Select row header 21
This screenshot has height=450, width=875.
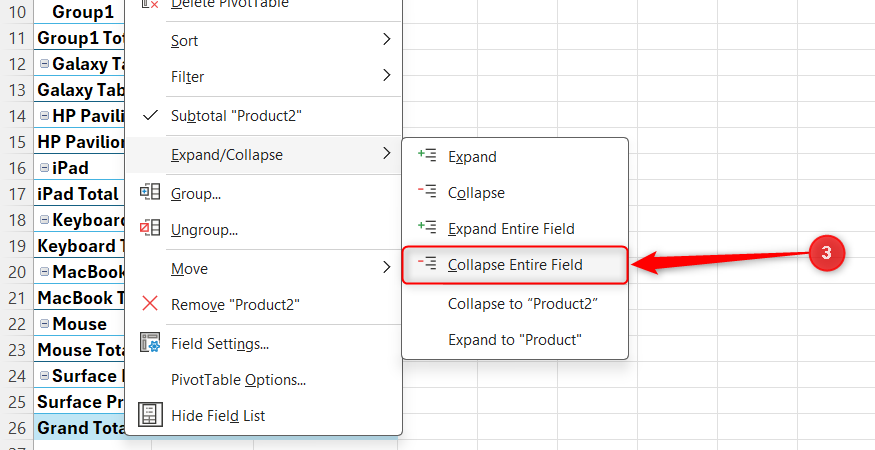[17, 298]
